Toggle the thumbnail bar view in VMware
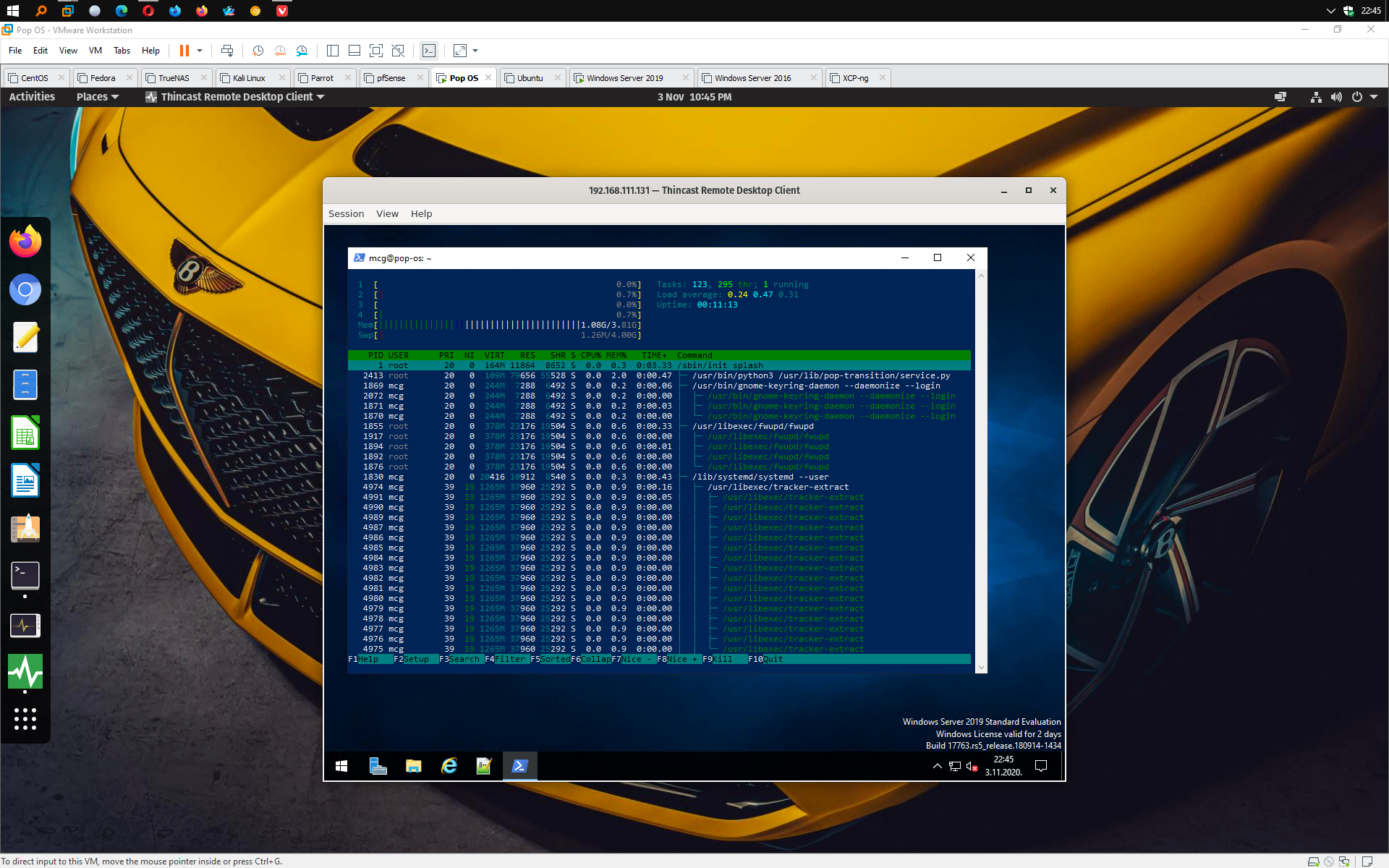 [x=354, y=51]
